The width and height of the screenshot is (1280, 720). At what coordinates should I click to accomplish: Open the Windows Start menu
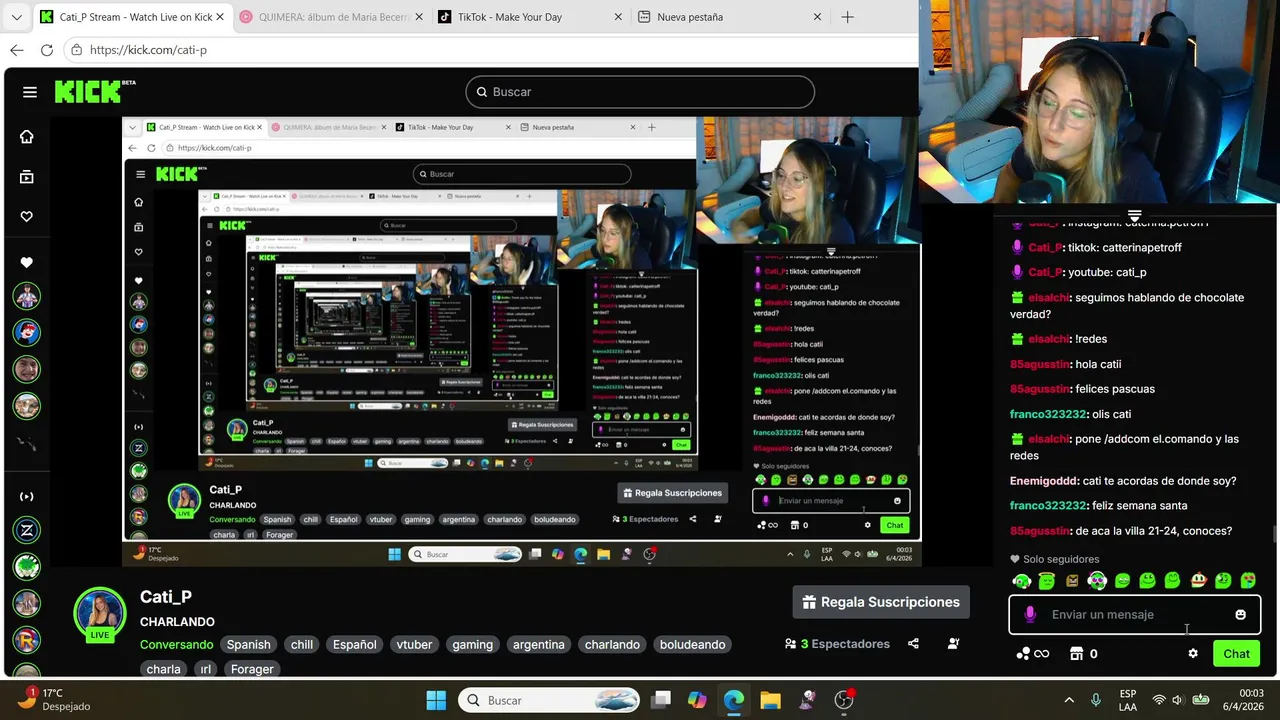coord(436,700)
